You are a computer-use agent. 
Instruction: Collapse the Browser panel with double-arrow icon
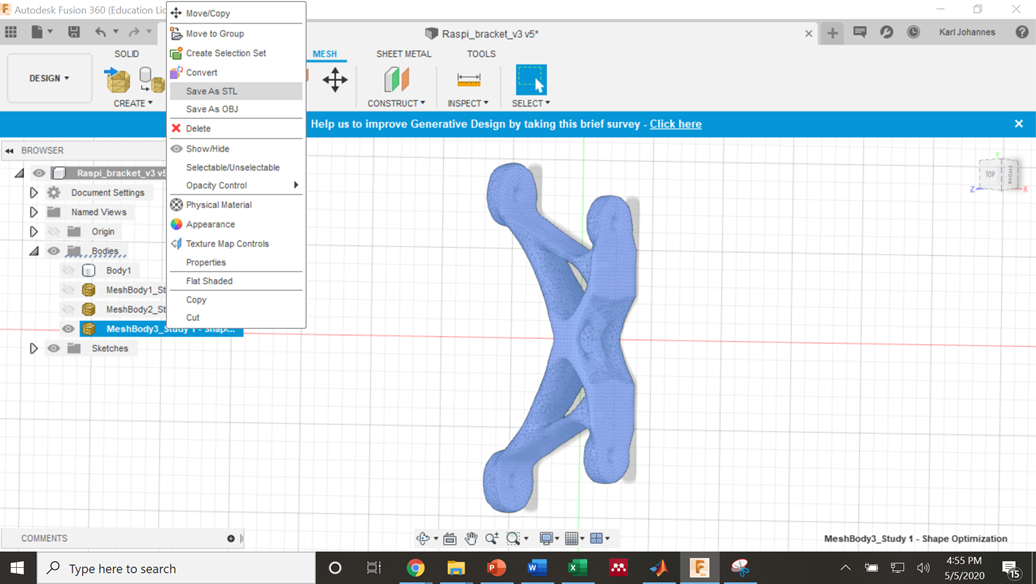point(9,151)
